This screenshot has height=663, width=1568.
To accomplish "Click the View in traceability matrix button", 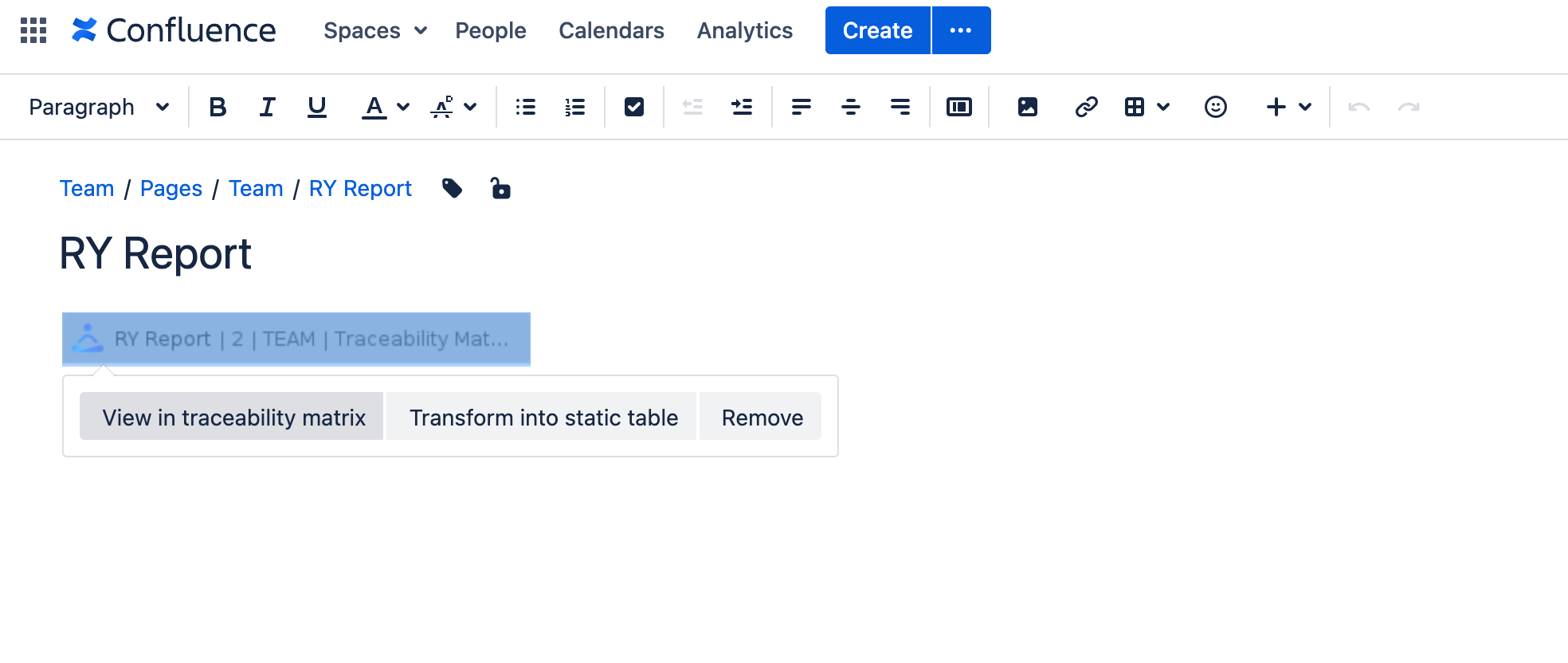I will [233, 417].
